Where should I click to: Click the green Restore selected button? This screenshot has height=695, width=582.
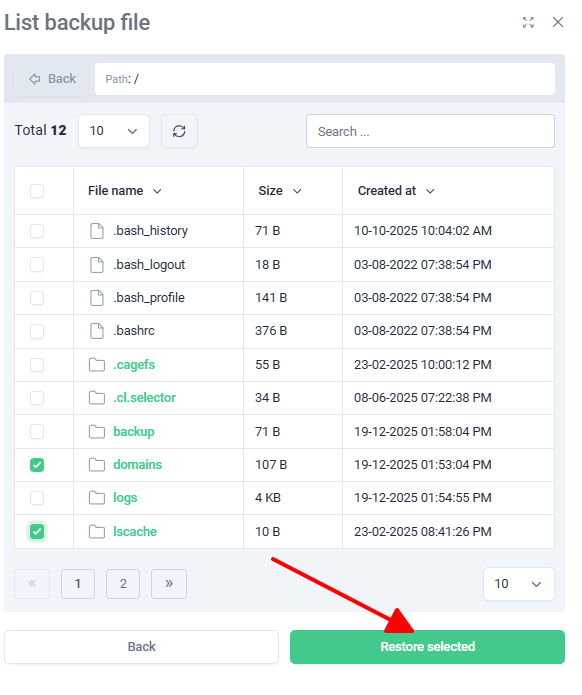427,647
